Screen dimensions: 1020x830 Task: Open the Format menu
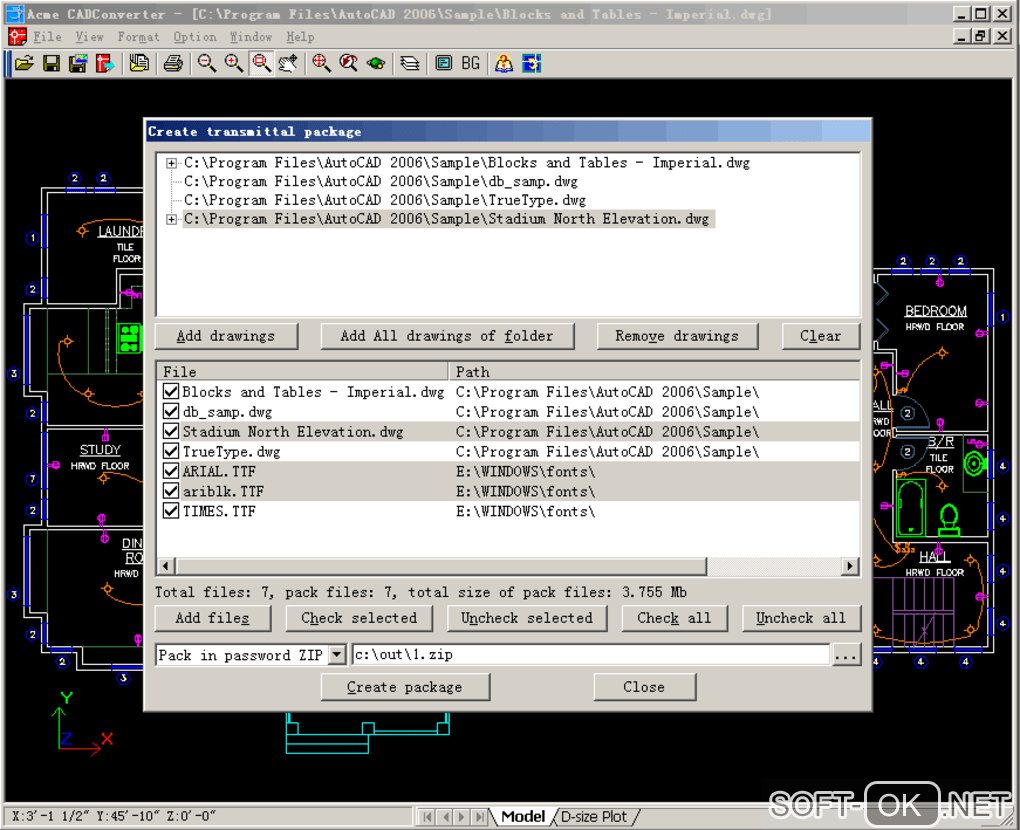(138, 37)
